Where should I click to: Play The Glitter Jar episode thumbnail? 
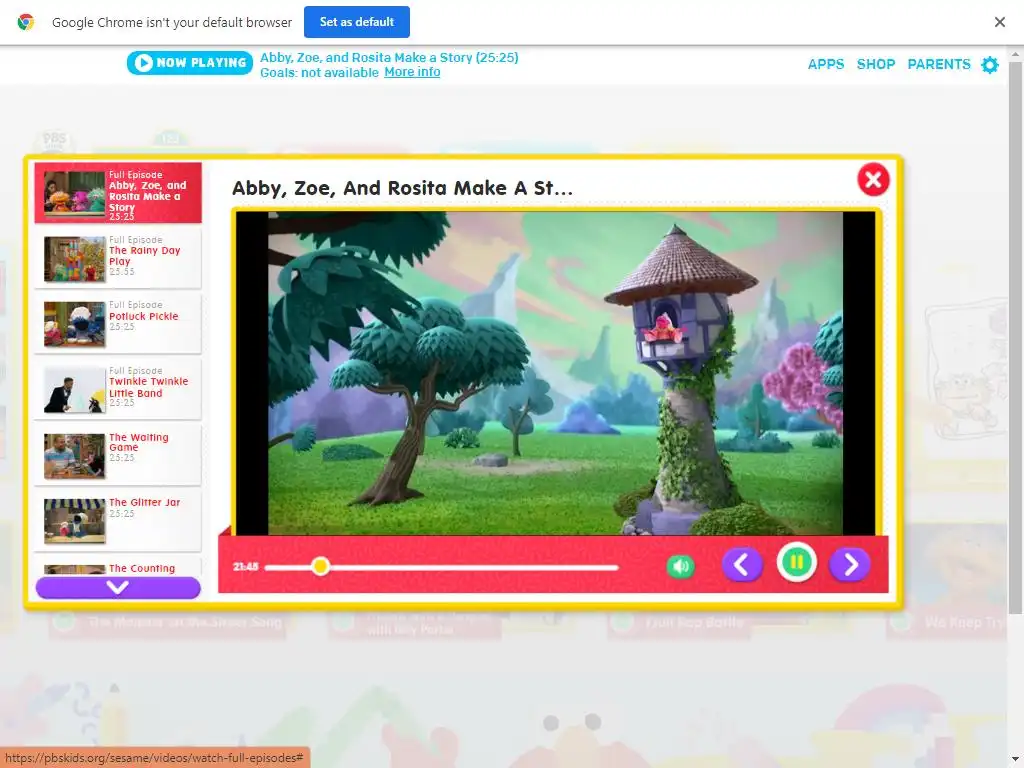[74, 521]
